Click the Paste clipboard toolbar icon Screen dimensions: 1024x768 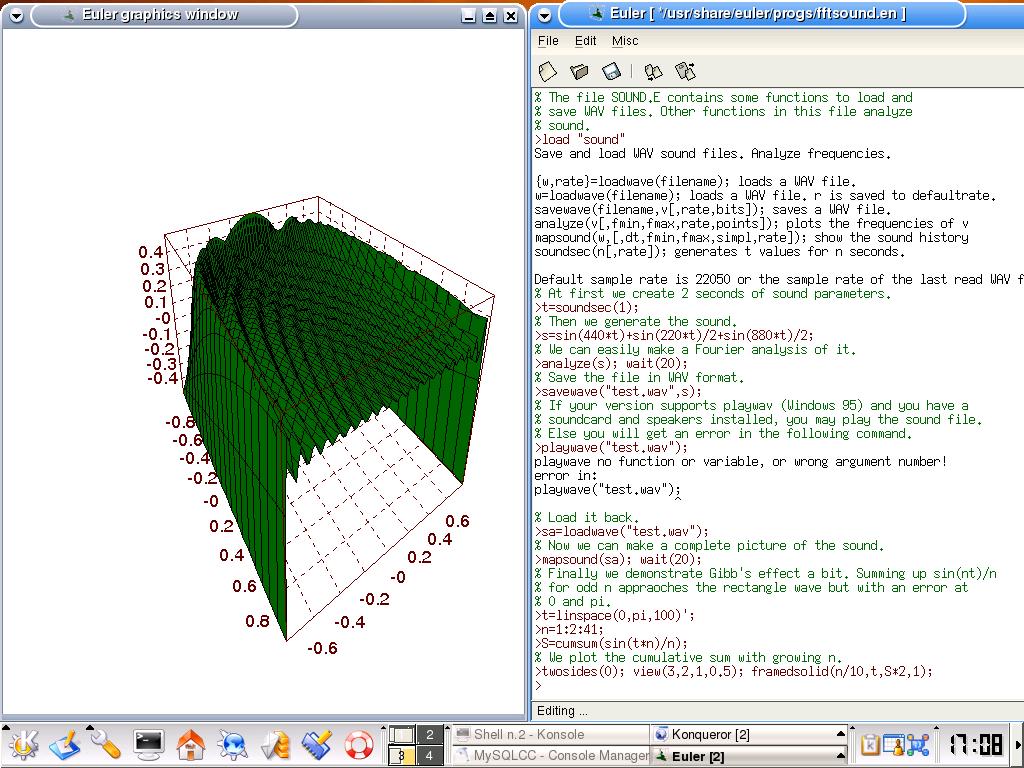pos(685,71)
